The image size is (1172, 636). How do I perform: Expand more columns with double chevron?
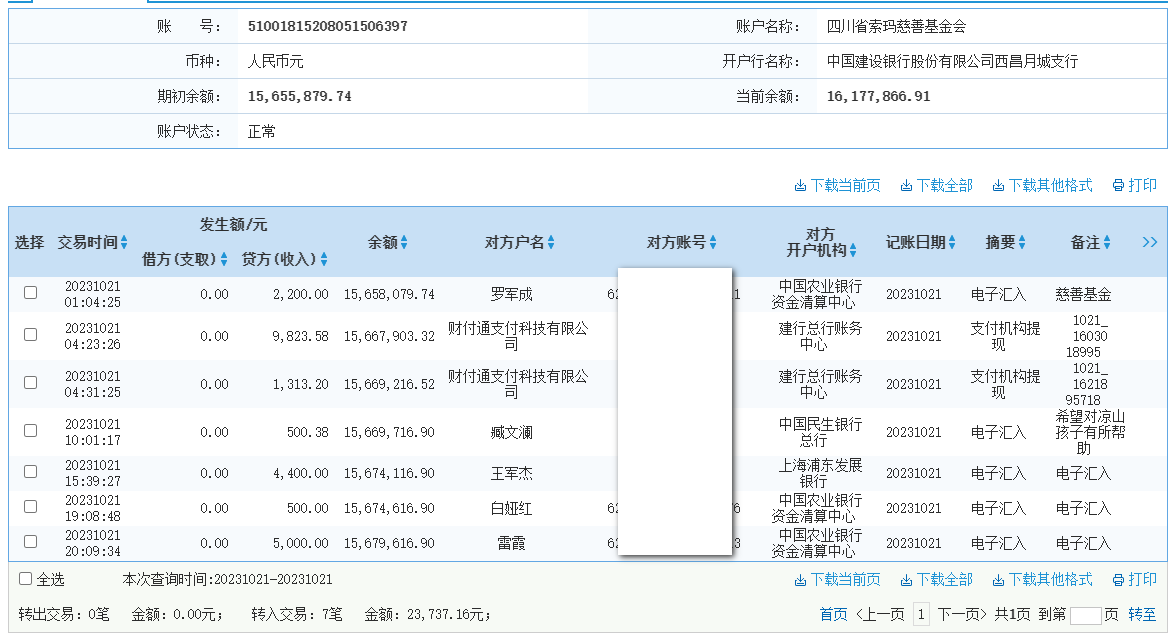(1150, 242)
